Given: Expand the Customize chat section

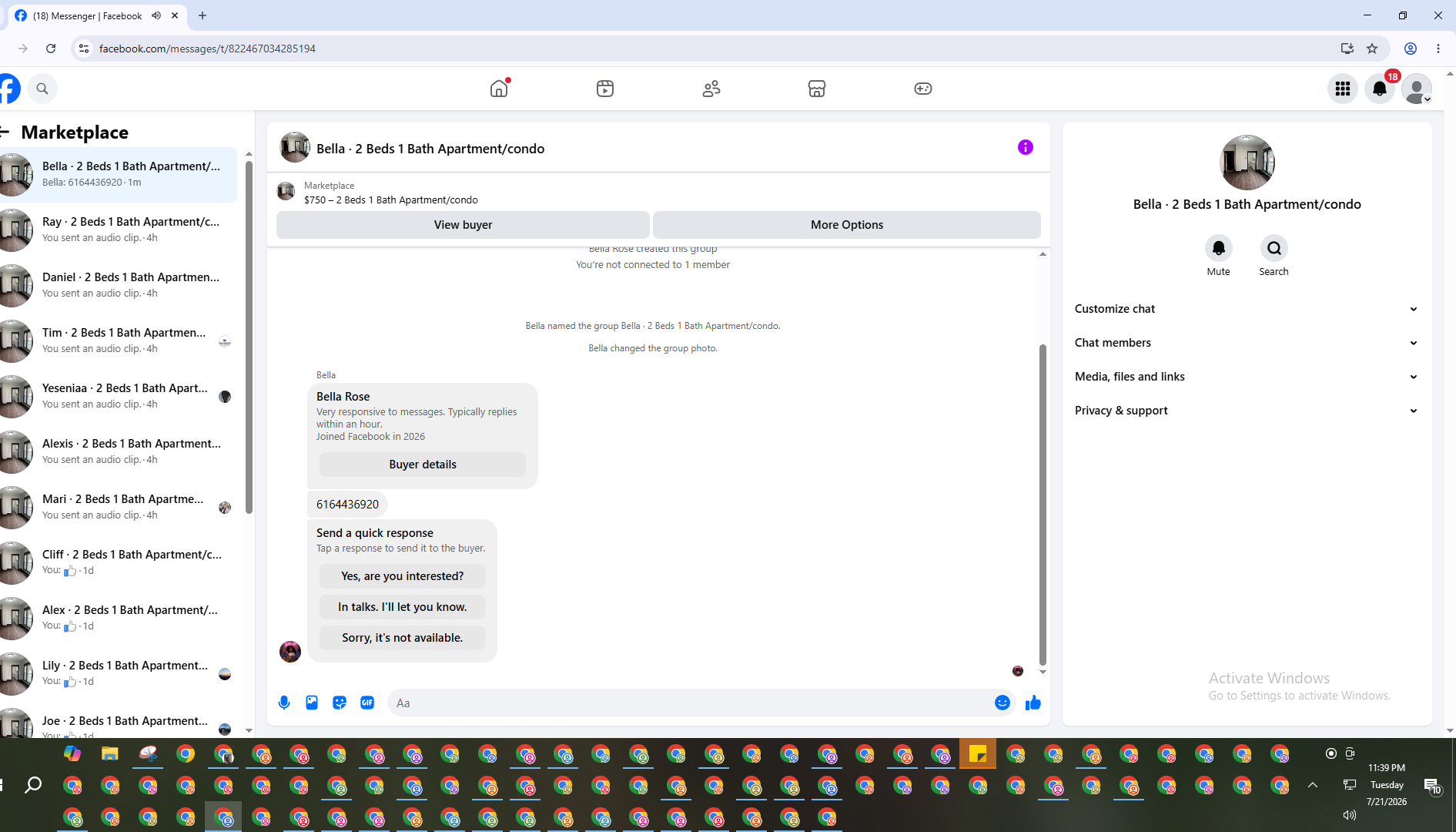Looking at the screenshot, I should click(x=1247, y=309).
